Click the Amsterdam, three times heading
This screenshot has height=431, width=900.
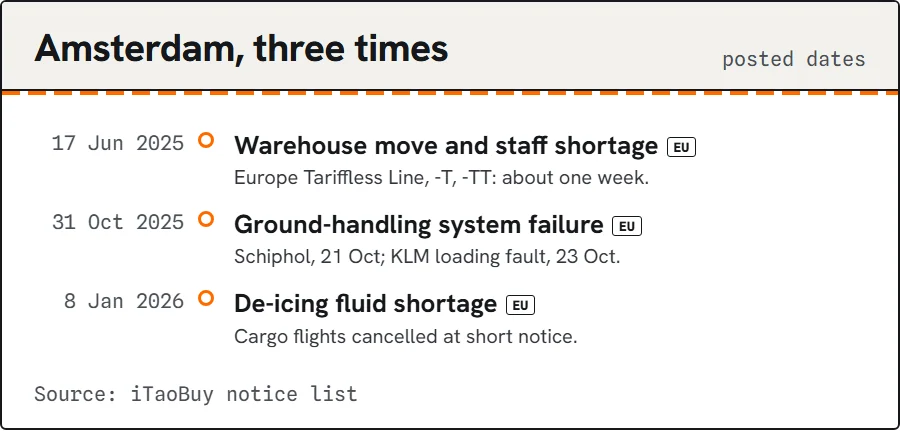point(241,49)
